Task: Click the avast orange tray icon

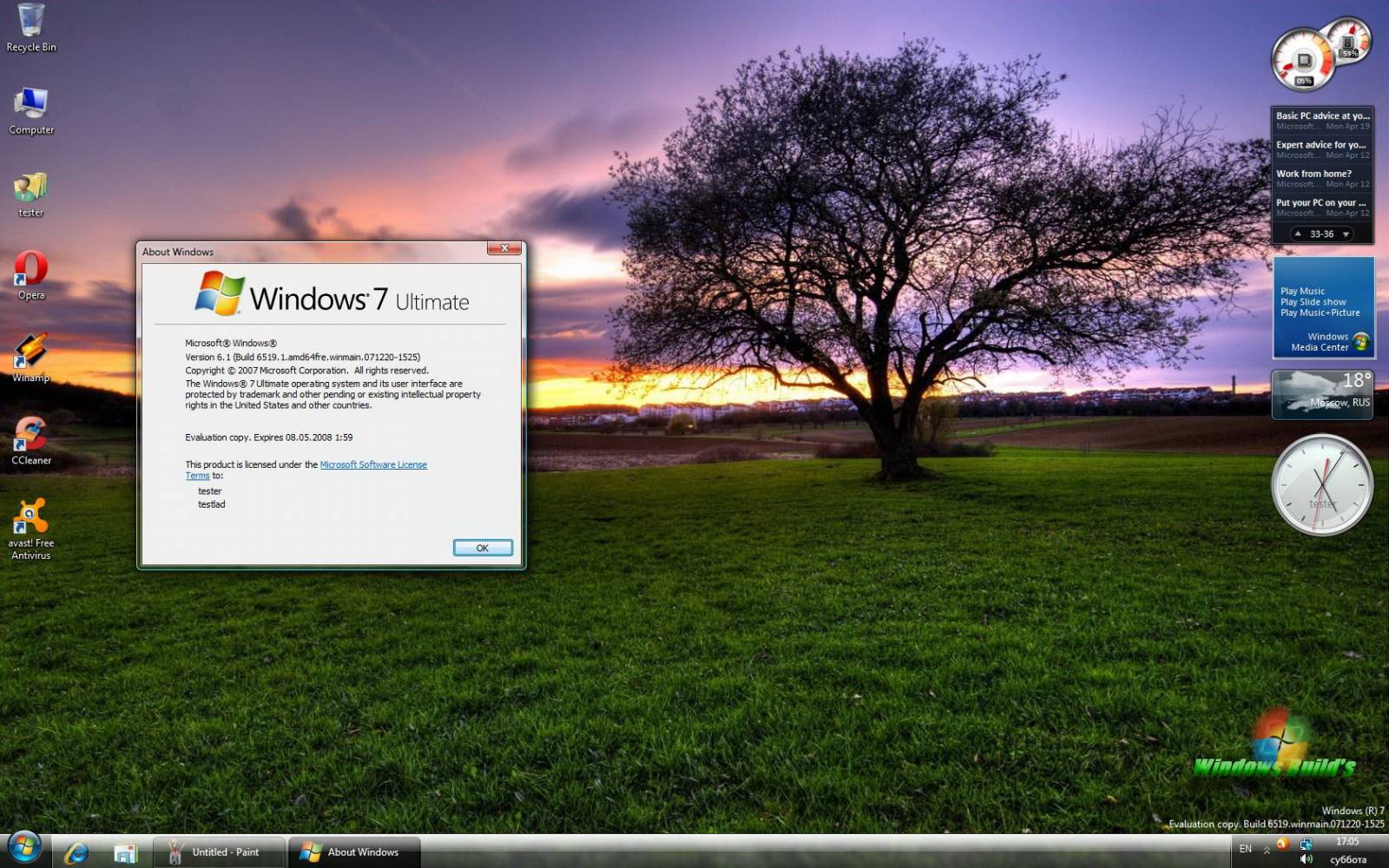Action: coord(1283,844)
